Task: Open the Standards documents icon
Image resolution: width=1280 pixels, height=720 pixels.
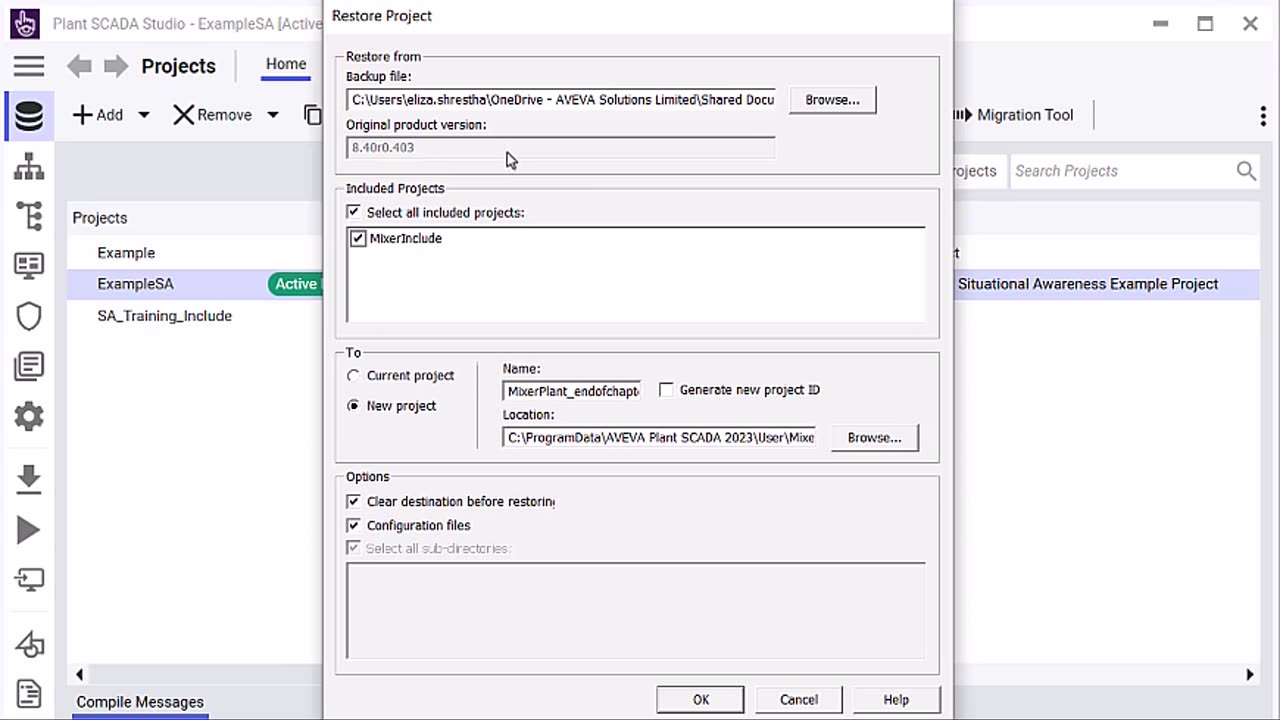Action: [x=29, y=366]
